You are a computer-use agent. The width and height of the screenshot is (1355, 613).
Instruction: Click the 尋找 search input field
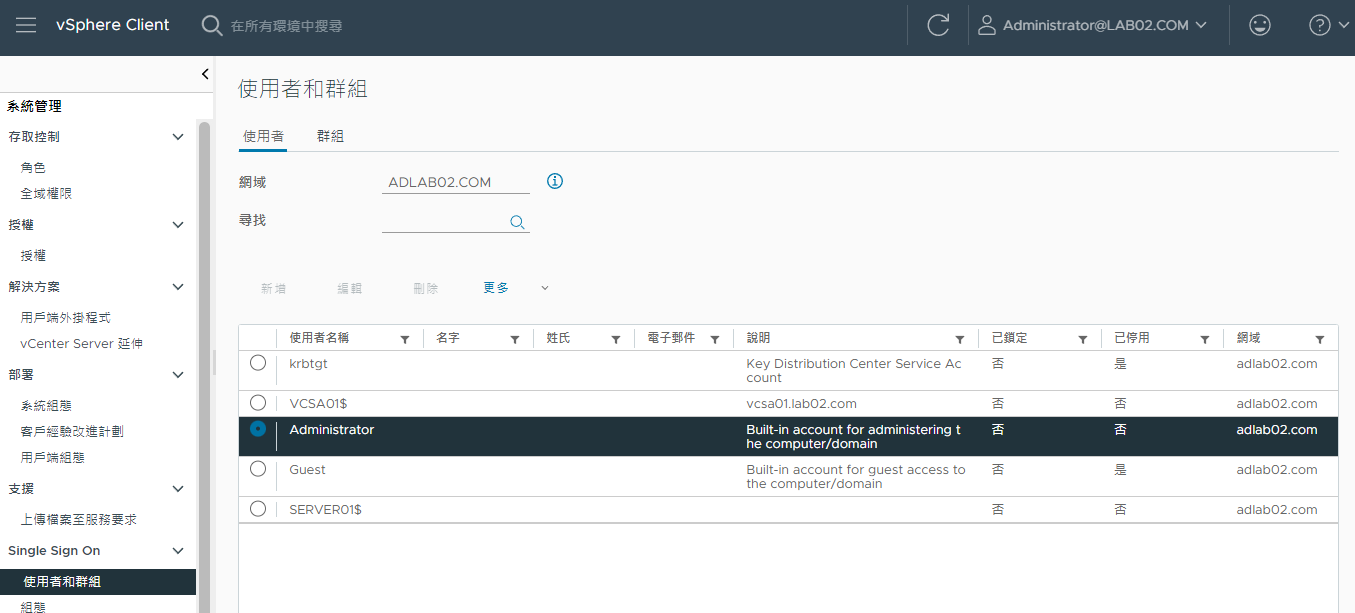tap(444, 221)
